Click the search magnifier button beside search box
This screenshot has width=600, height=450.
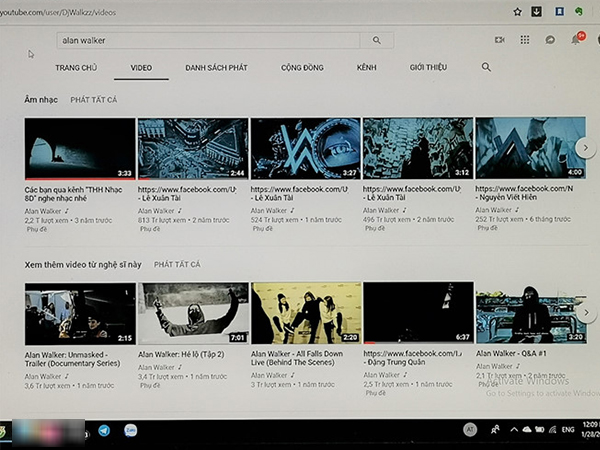377,40
